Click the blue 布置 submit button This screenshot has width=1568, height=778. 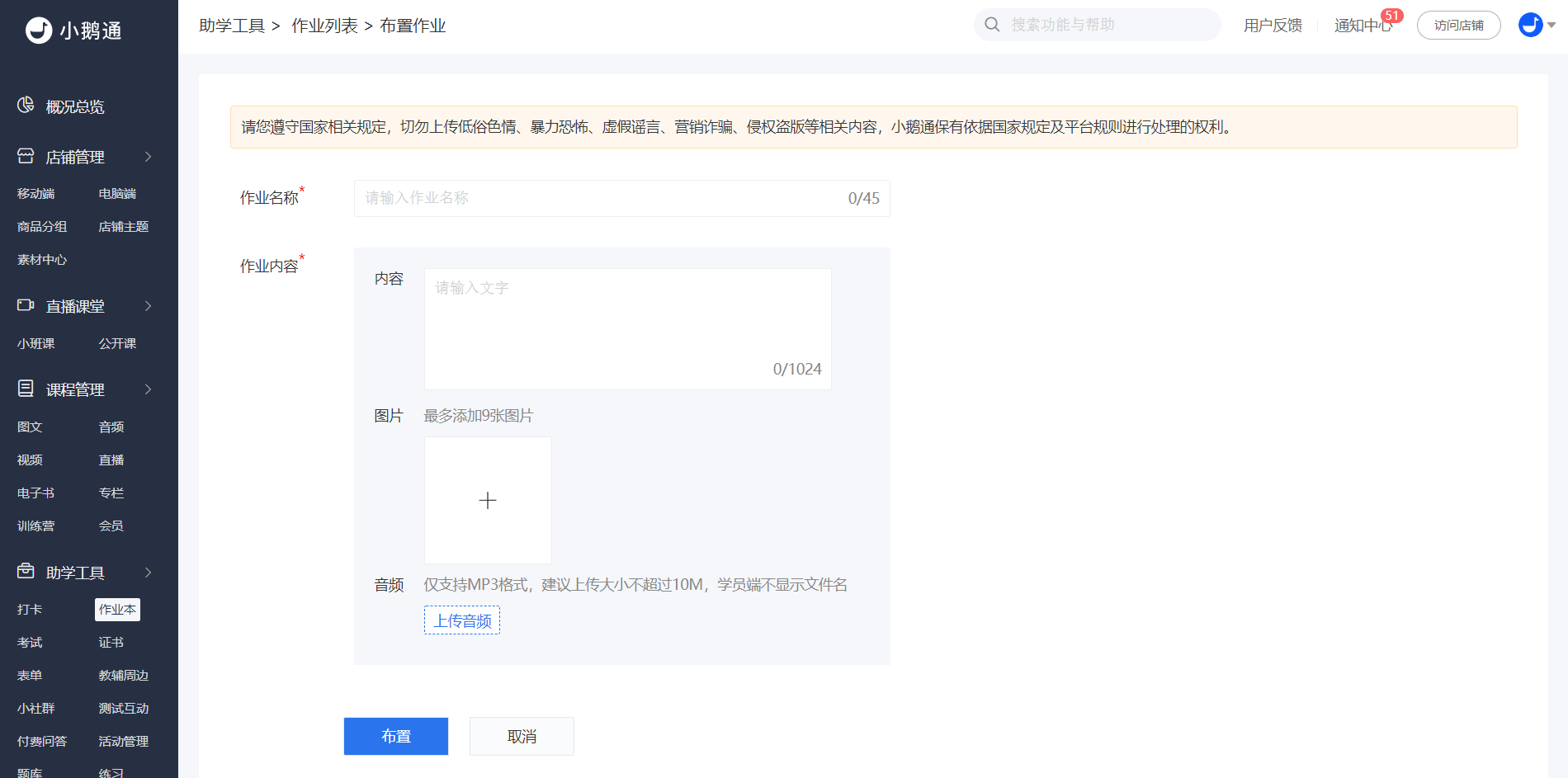tap(396, 736)
